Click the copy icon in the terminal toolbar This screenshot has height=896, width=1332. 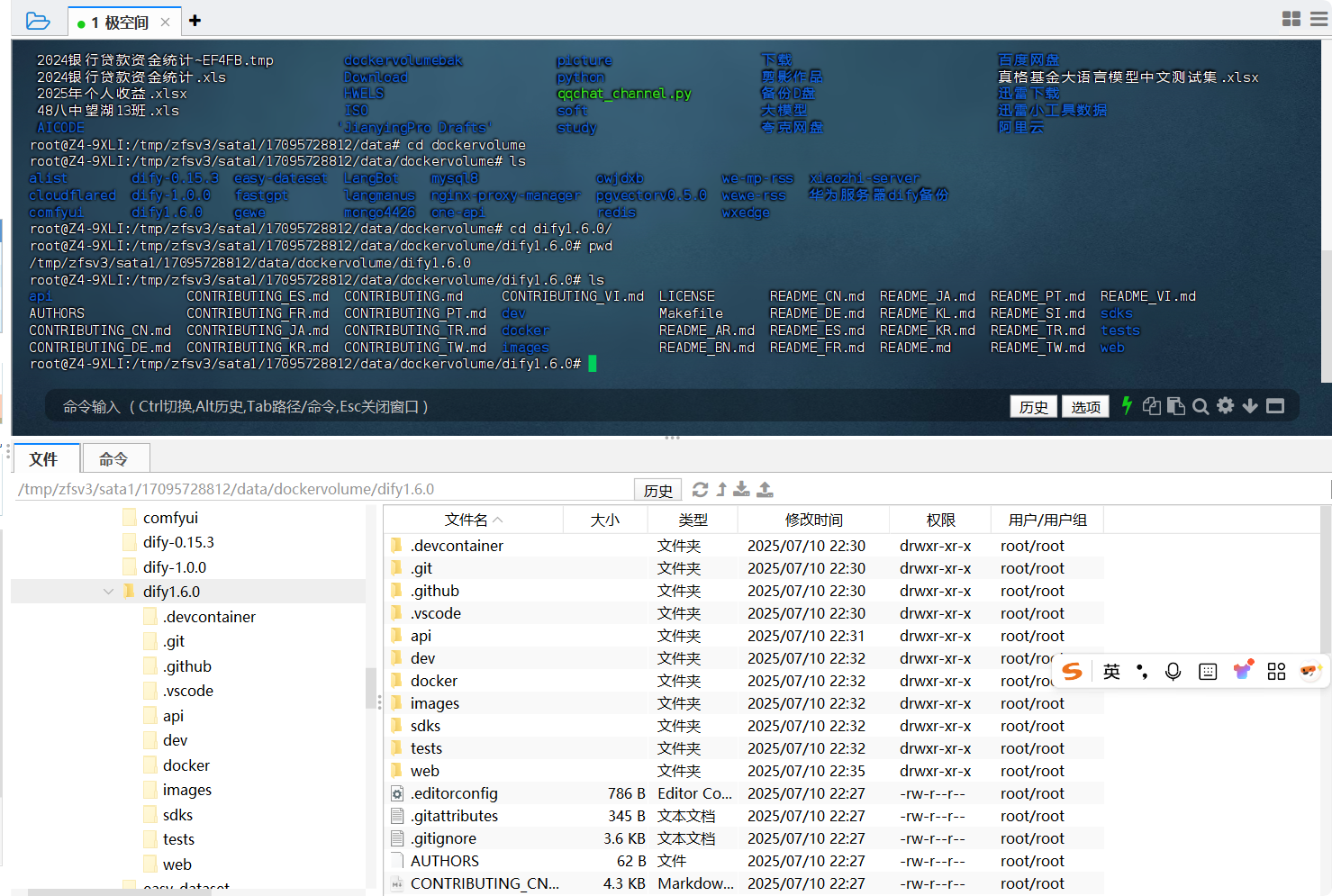click(x=1152, y=406)
